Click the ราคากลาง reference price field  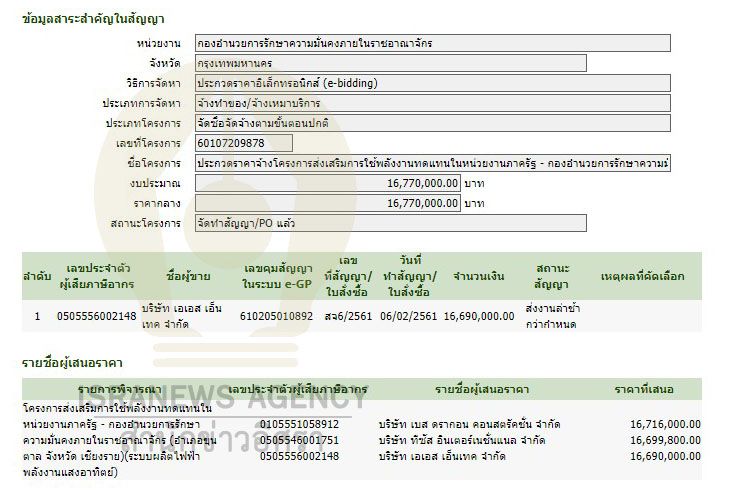tap(328, 203)
